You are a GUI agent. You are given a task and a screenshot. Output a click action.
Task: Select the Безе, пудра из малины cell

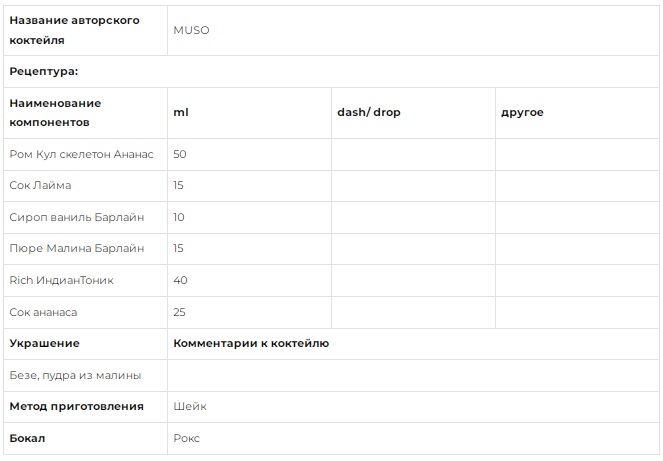[85, 376]
